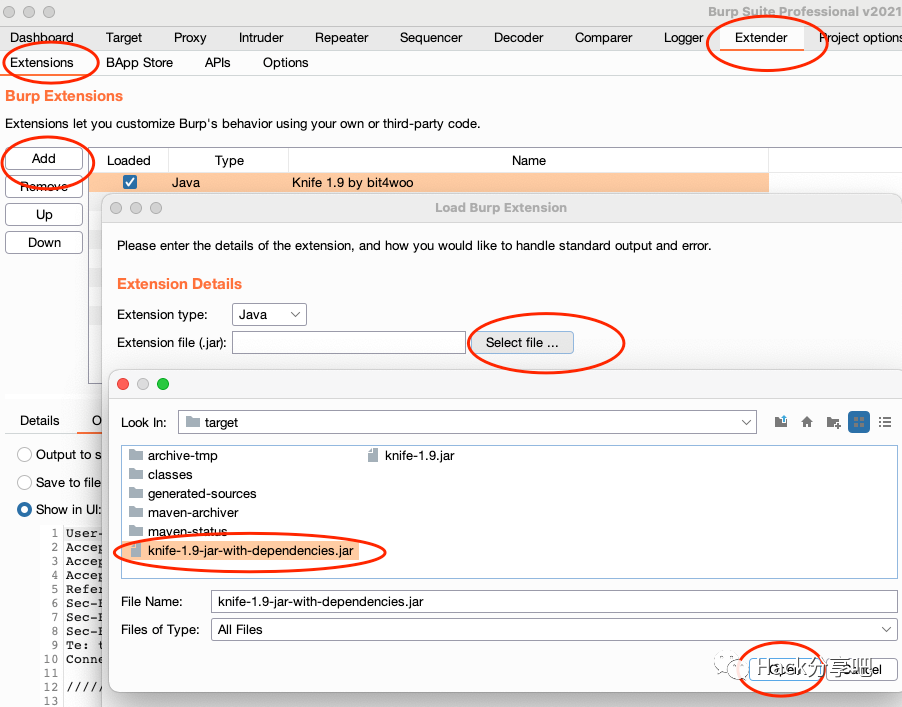Switch to the Intruder tab

click(261, 37)
